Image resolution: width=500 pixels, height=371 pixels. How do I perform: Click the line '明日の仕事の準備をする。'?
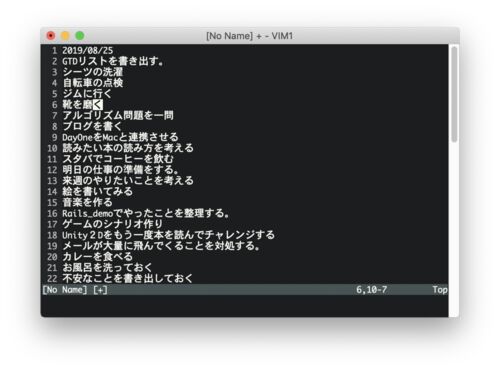[x=120, y=170]
